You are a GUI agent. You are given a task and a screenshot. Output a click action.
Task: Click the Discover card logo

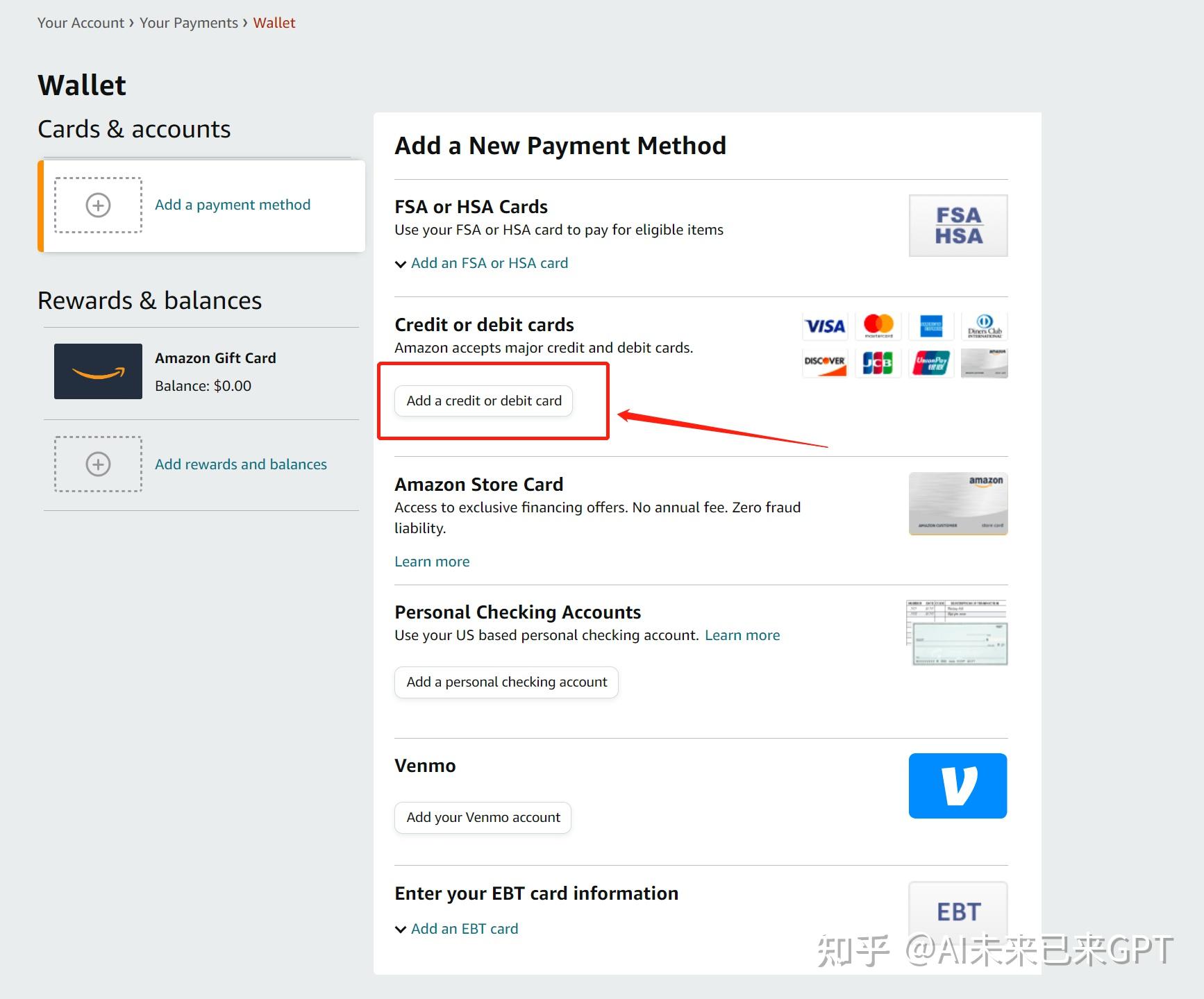pyautogui.click(x=825, y=363)
